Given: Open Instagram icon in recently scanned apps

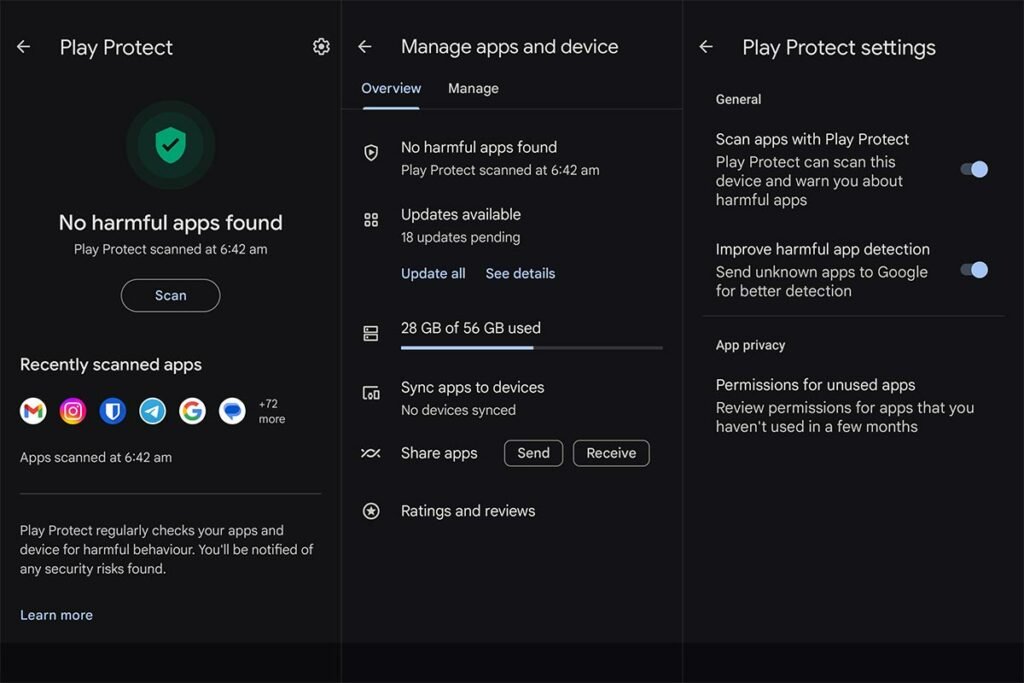Looking at the screenshot, I should click(73, 411).
